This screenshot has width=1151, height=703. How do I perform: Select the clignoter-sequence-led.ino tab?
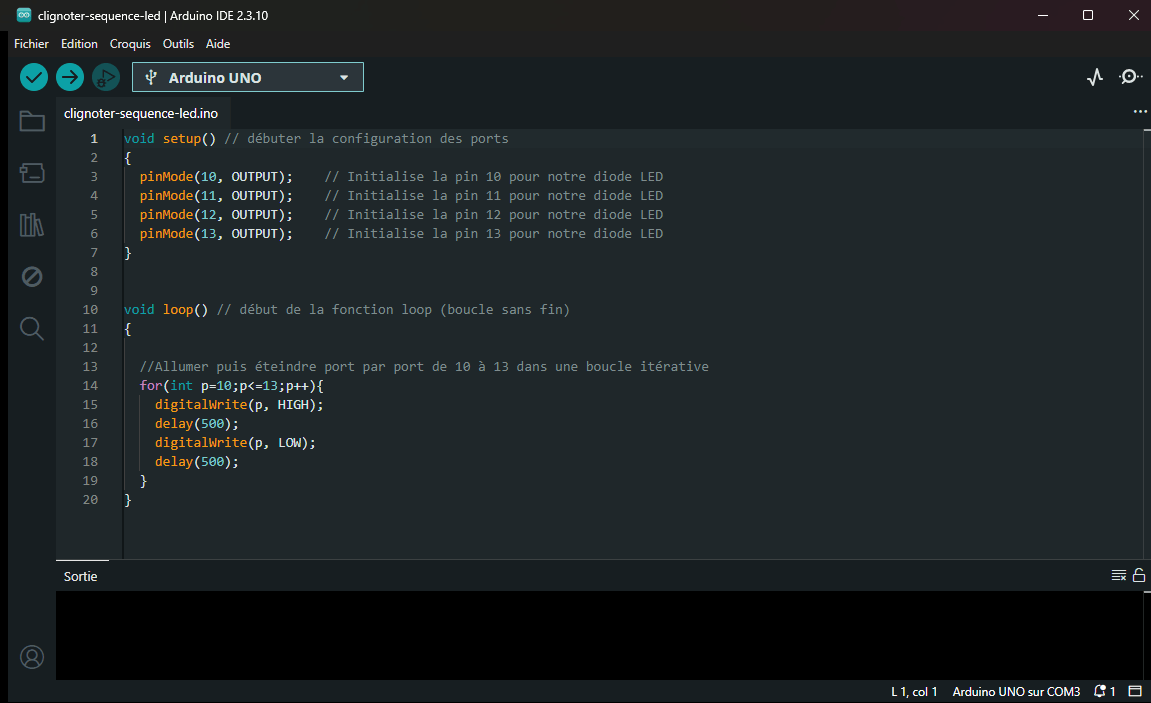[141, 113]
